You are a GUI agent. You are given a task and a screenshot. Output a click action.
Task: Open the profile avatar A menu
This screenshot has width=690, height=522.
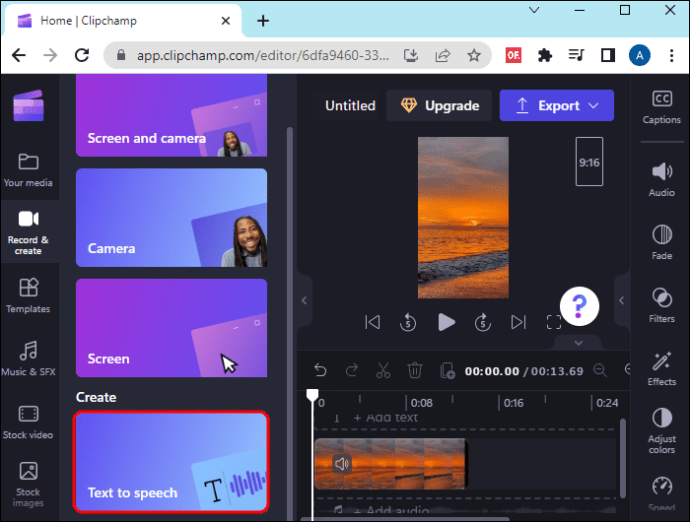(639, 55)
